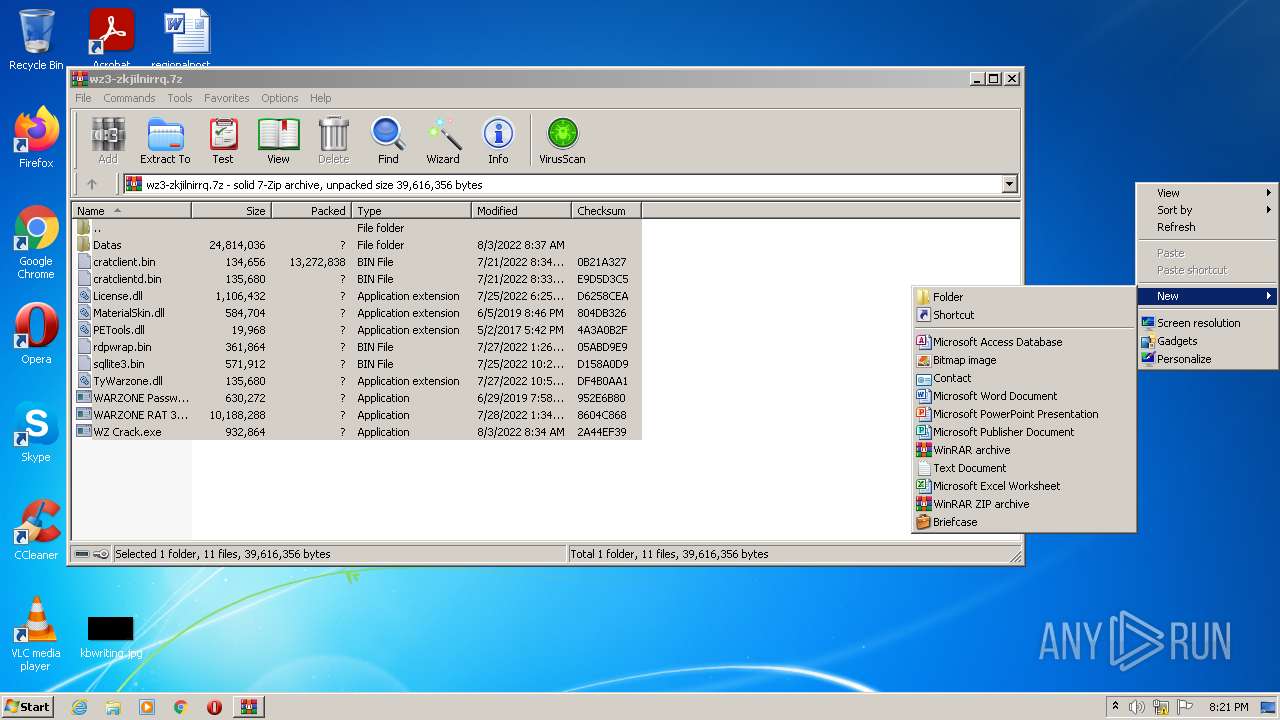Go up one level with the arrow button
The height and width of the screenshot is (720, 1280).
tap(92, 184)
